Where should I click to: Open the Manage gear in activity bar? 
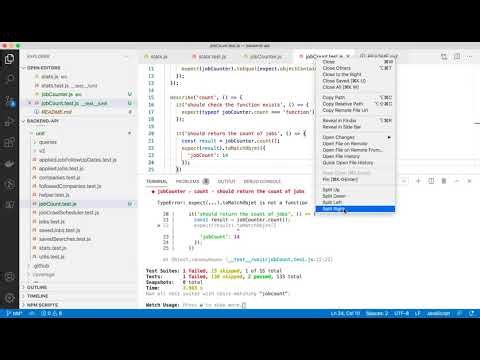click(9, 298)
